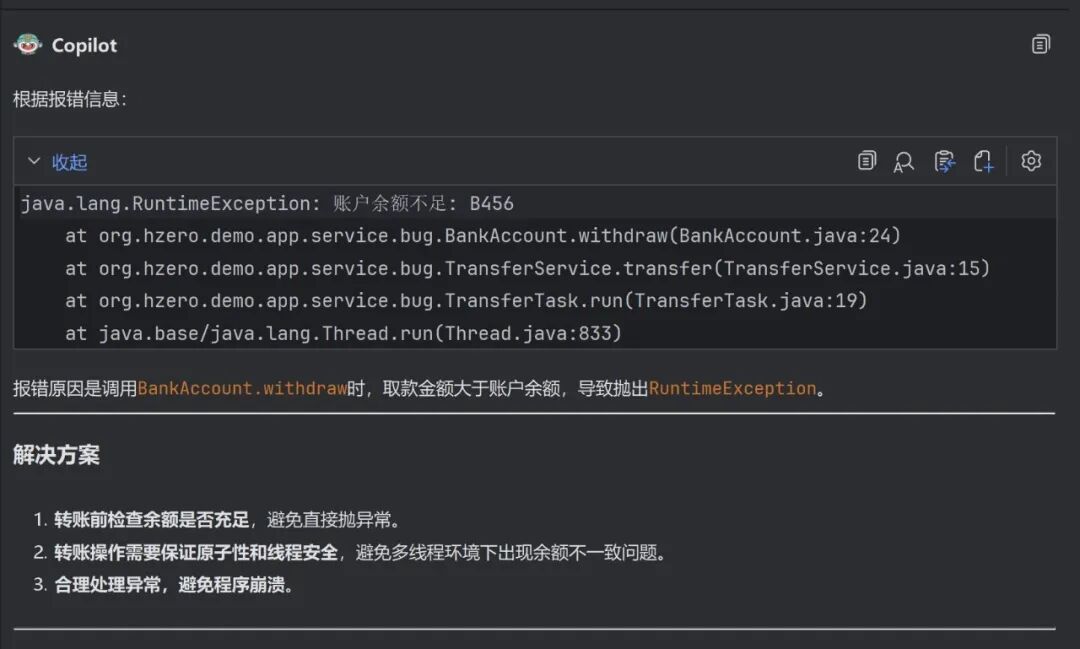Click the Copilot name label
The height and width of the screenshot is (649, 1080).
click(84, 46)
